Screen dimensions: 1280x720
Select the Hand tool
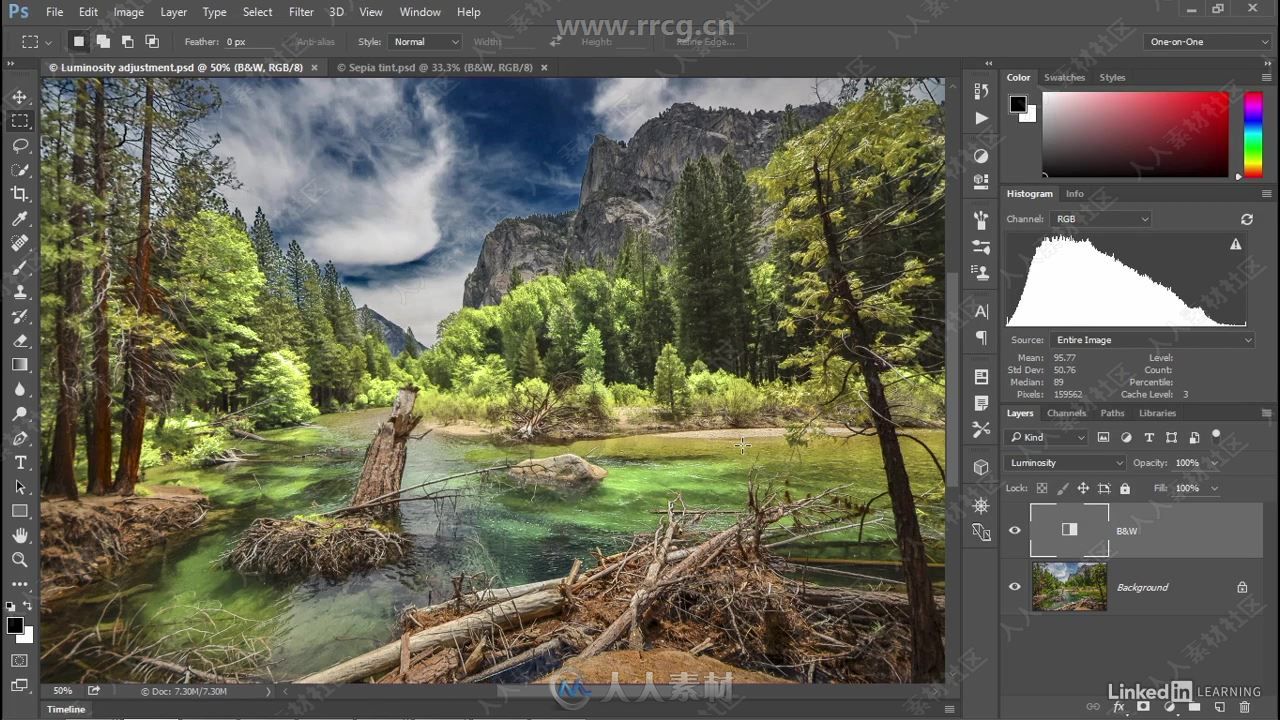tap(20, 536)
